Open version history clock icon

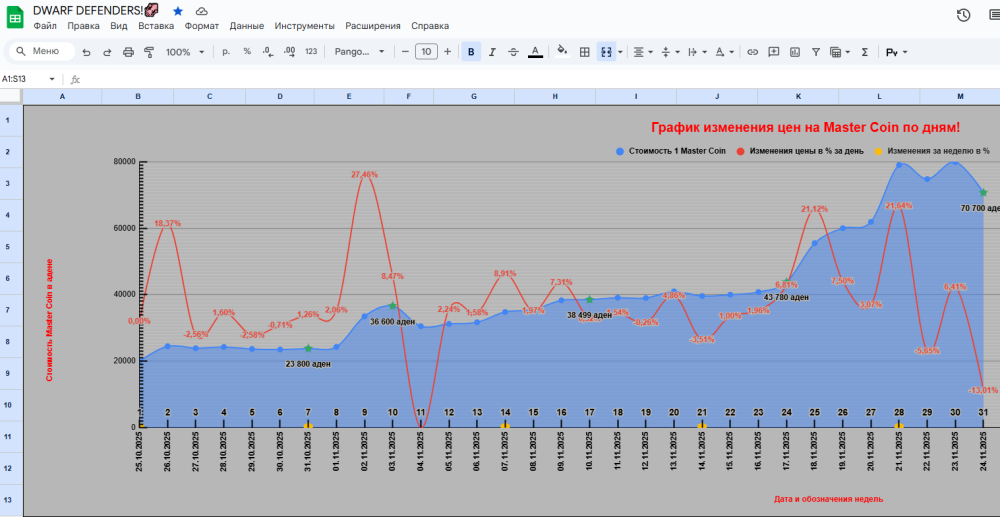963,15
